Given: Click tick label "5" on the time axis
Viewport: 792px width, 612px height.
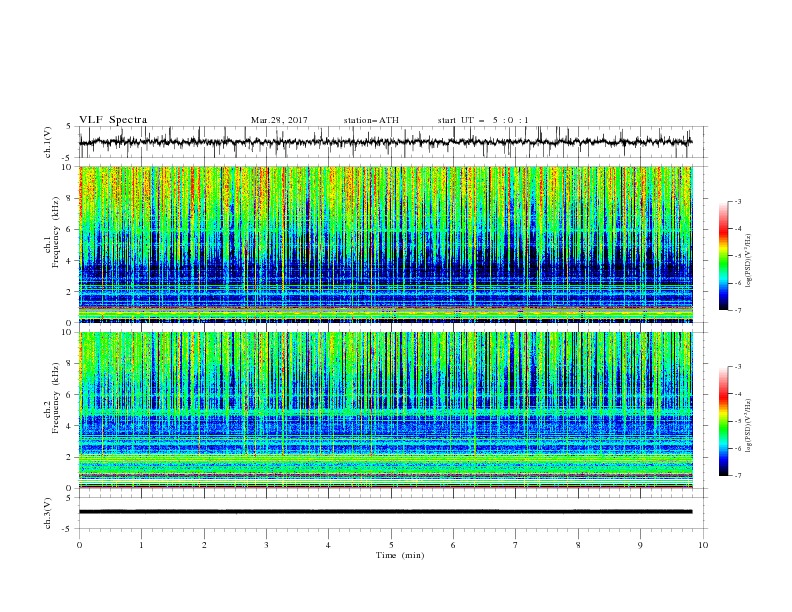Looking at the screenshot, I should [x=391, y=545].
